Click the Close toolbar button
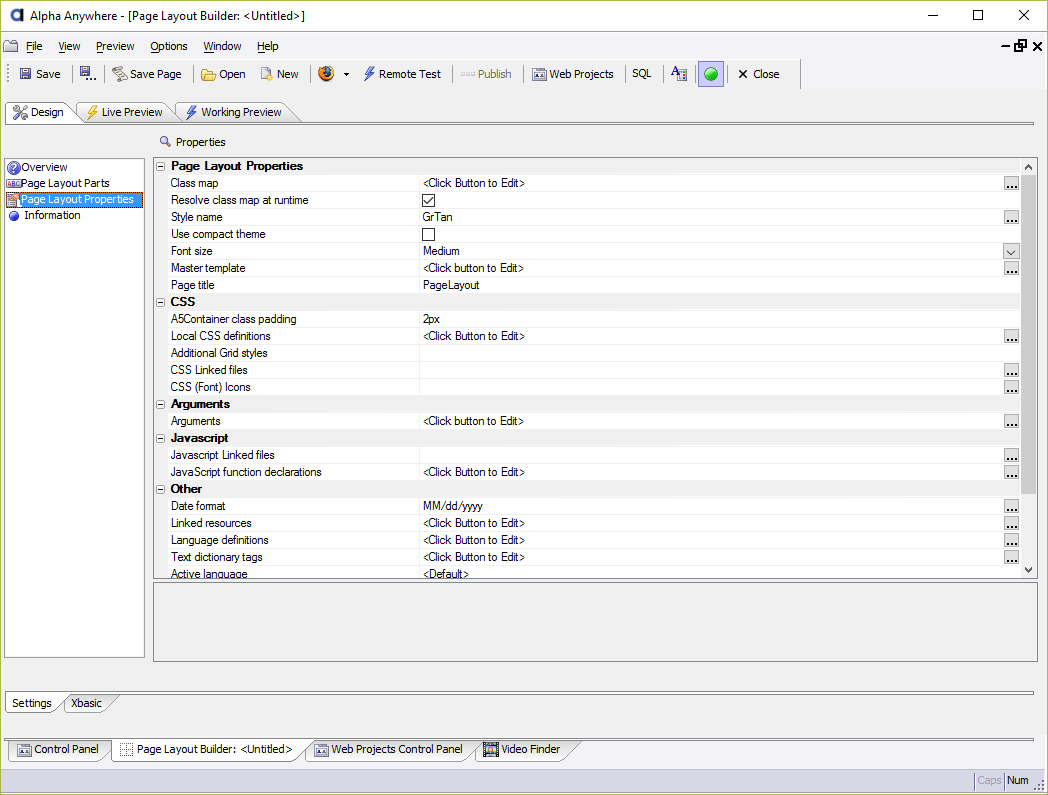The height and width of the screenshot is (795, 1048). tap(759, 74)
